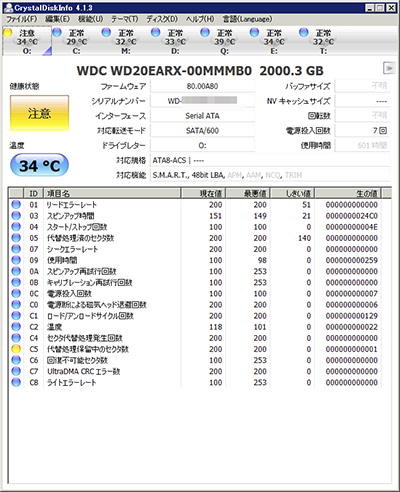Image resolution: width=400 pixels, height=492 pixels.
Task: Click the 最悪値 column header
Action: (248, 193)
